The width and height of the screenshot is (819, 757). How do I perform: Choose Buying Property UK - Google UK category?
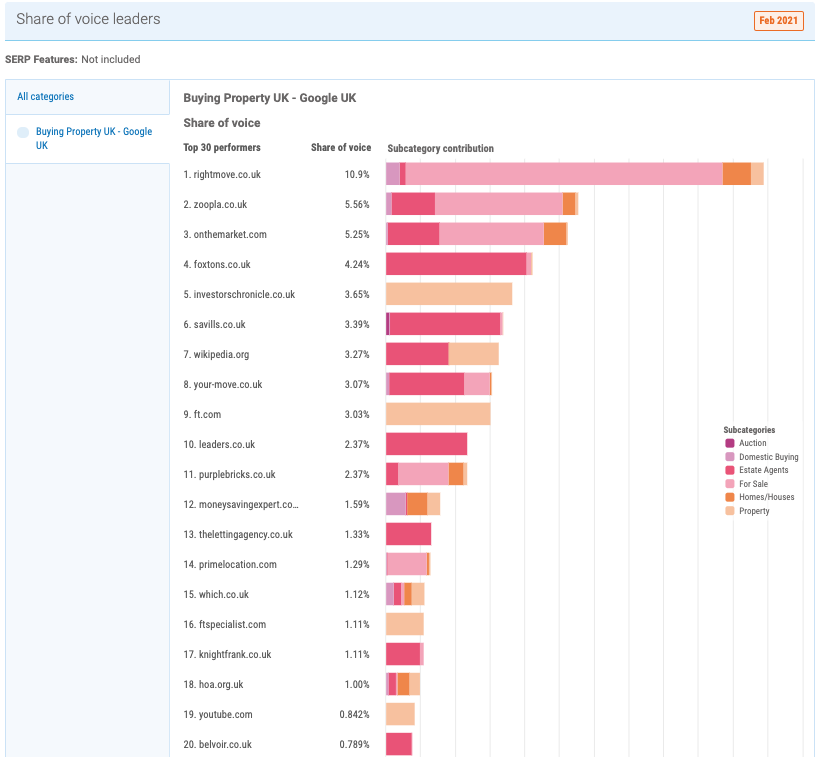click(x=94, y=138)
